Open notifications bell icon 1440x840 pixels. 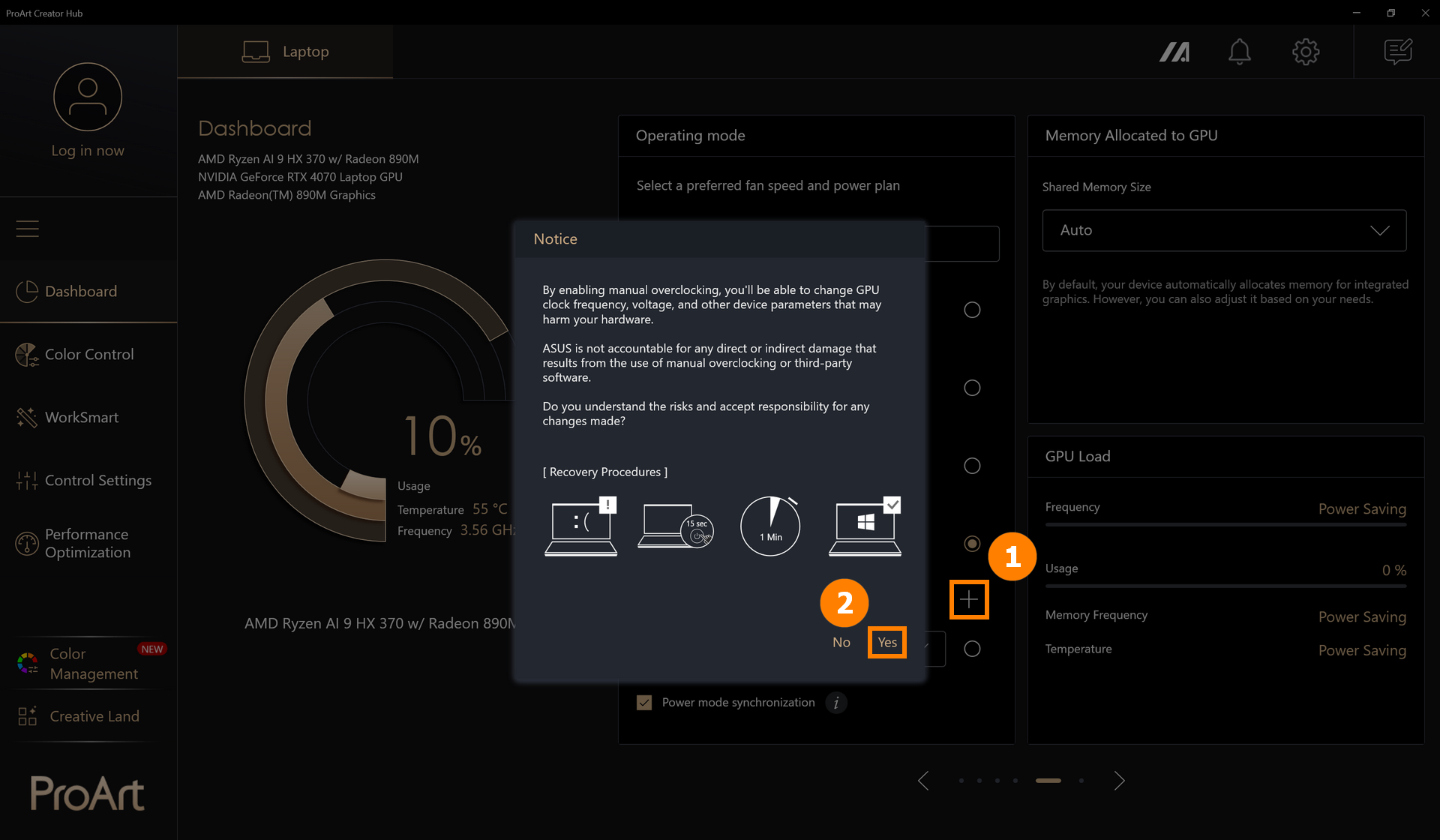pyautogui.click(x=1240, y=52)
